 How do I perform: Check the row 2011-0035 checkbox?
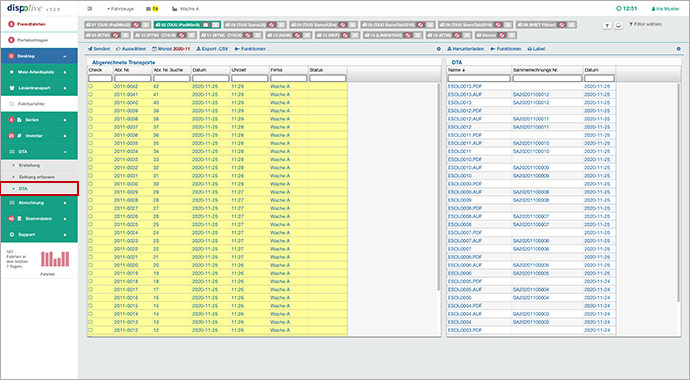(x=91, y=143)
